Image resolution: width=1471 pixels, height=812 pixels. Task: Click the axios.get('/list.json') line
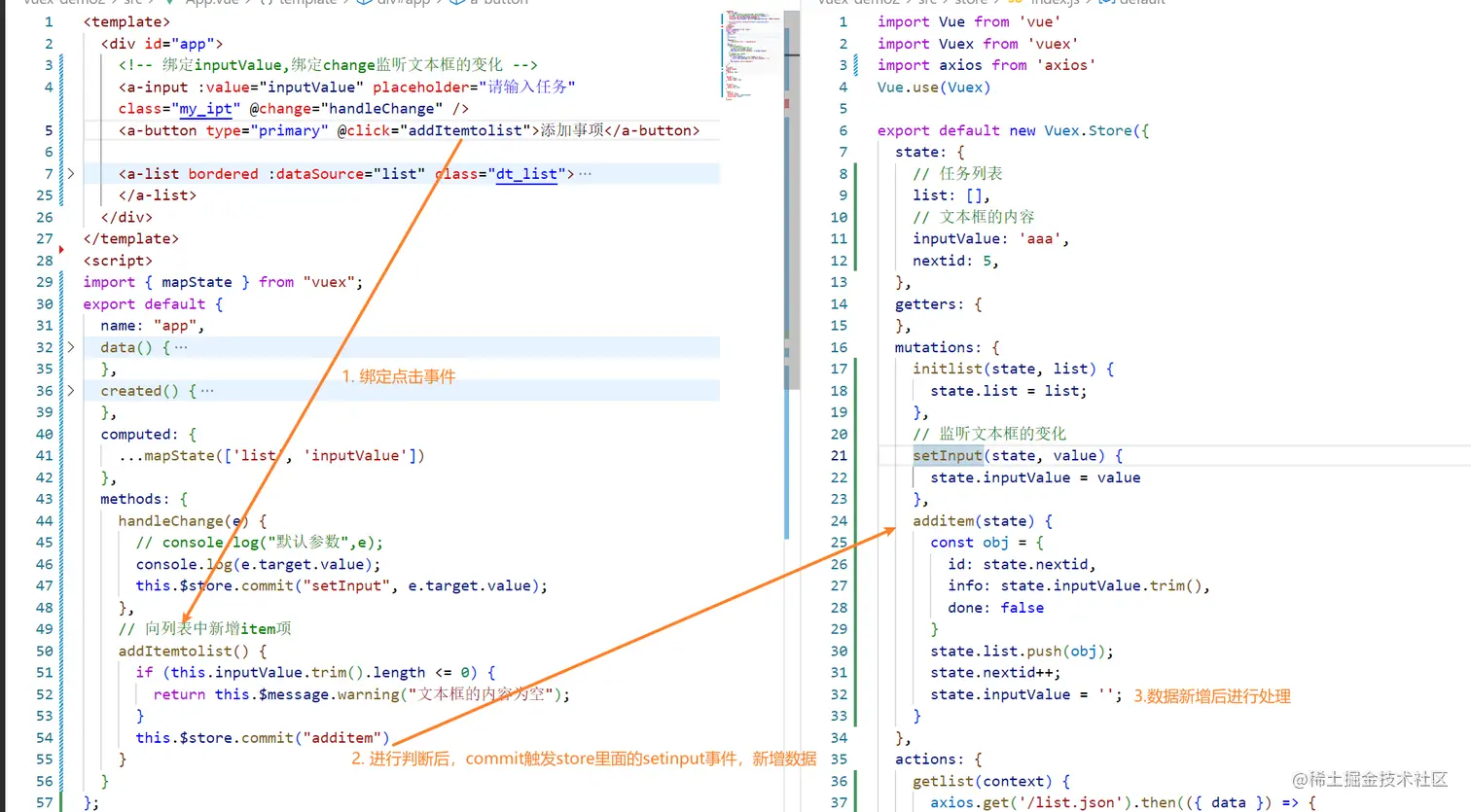[x=1123, y=802]
